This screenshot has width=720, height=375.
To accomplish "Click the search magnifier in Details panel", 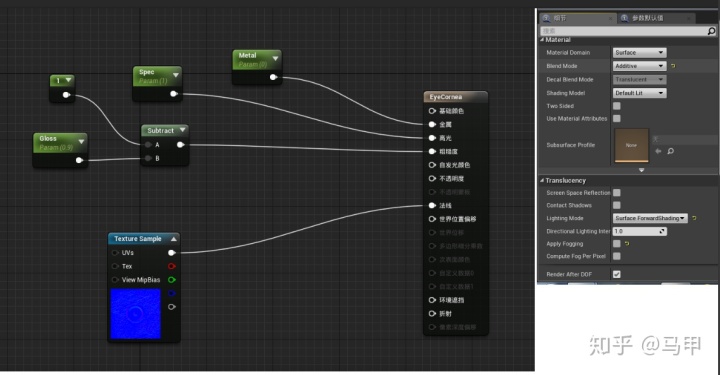I will 711,31.
